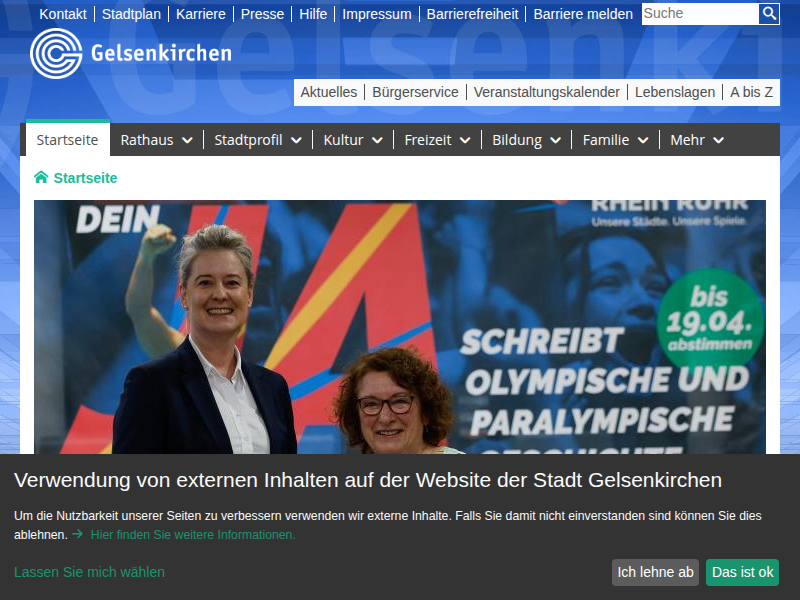Open the Bürgerservice menu item
800x600 pixels.
(415, 92)
